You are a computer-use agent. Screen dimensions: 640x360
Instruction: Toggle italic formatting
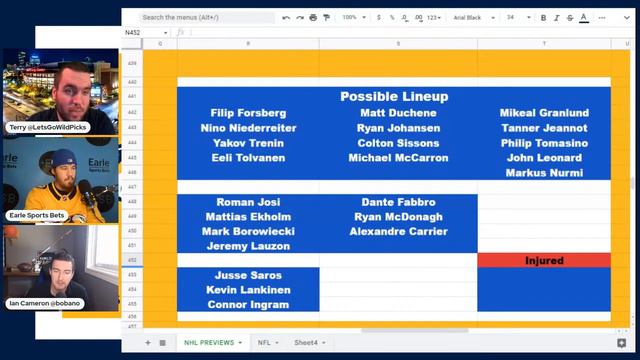557,18
